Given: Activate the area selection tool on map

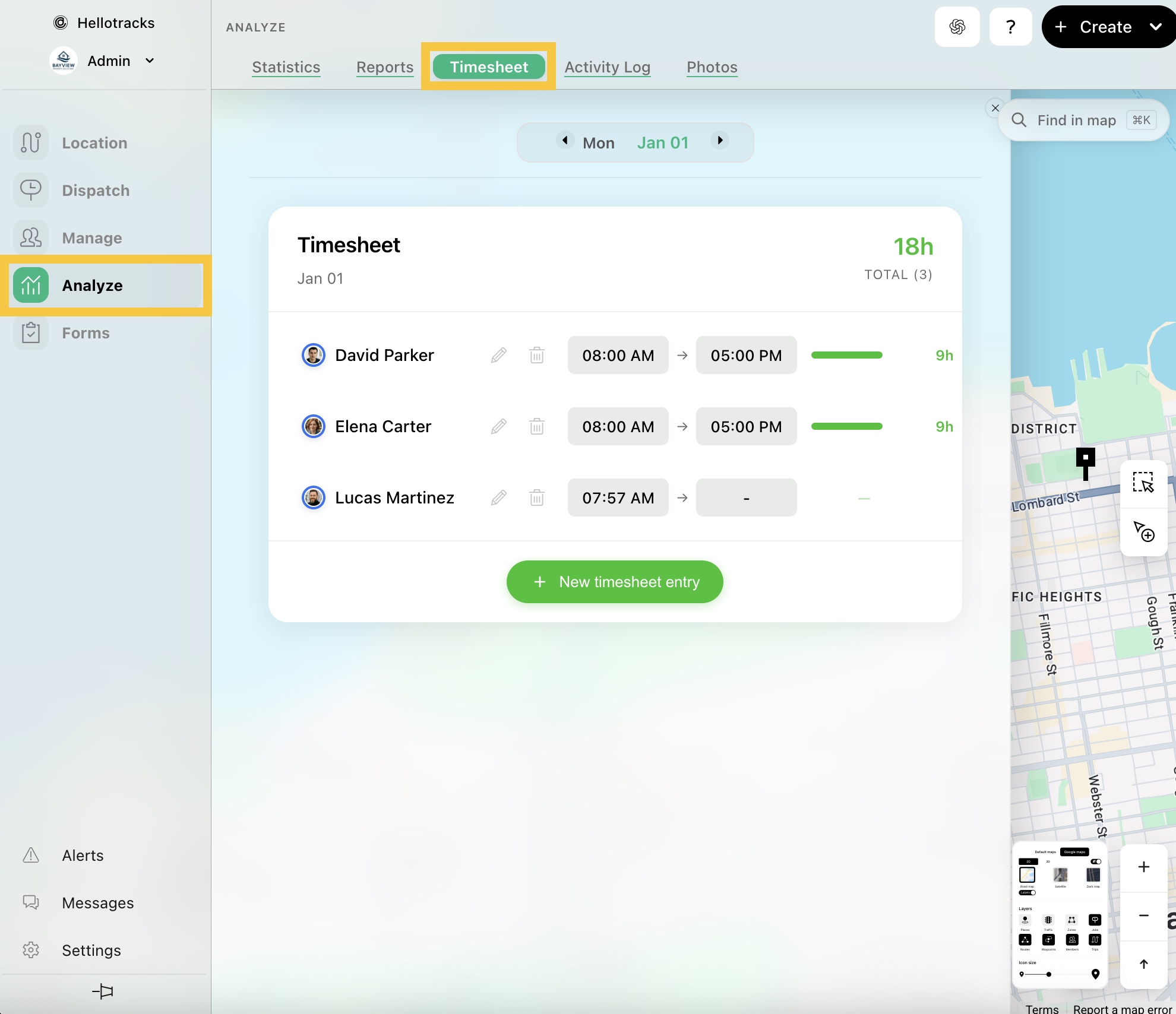Looking at the screenshot, I should 1143,483.
